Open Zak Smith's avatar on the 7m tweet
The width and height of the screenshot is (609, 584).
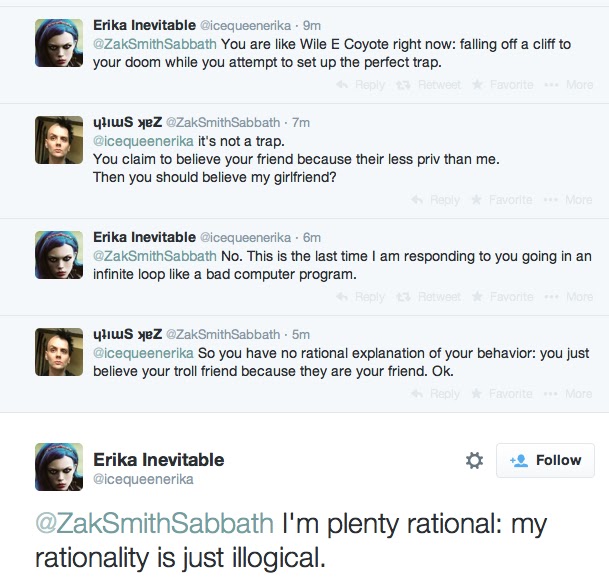tap(59, 140)
